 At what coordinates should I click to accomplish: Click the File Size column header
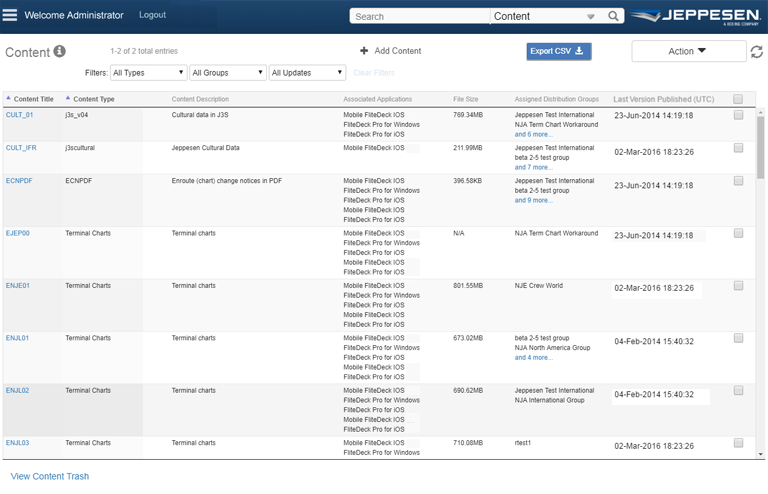465,99
